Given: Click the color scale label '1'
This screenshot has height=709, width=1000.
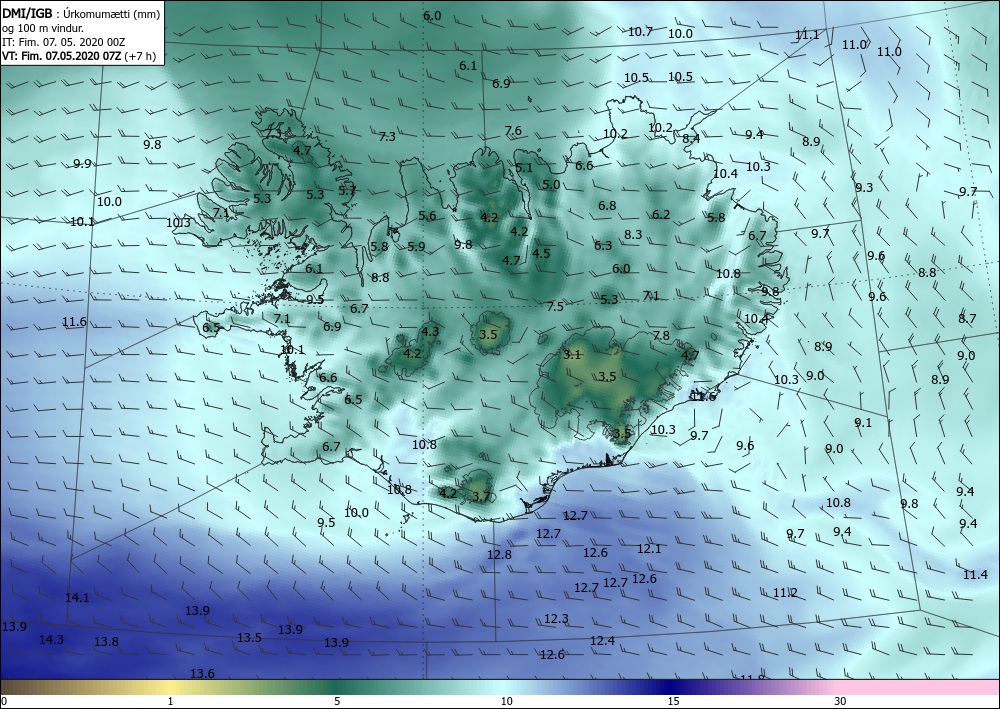Looking at the screenshot, I should (x=170, y=701).
